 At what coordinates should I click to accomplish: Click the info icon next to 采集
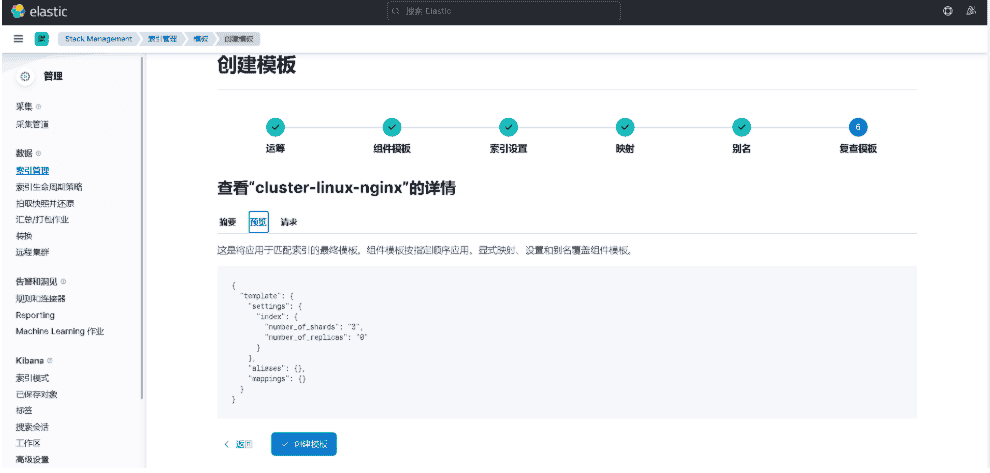point(39,107)
